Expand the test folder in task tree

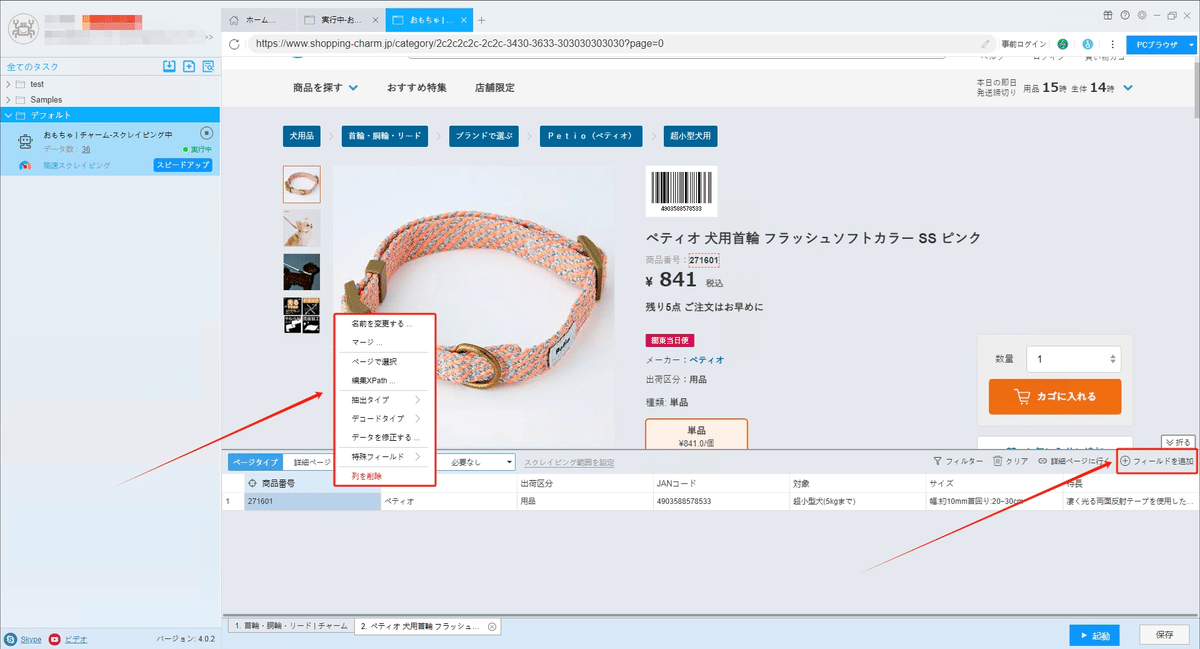(8, 84)
